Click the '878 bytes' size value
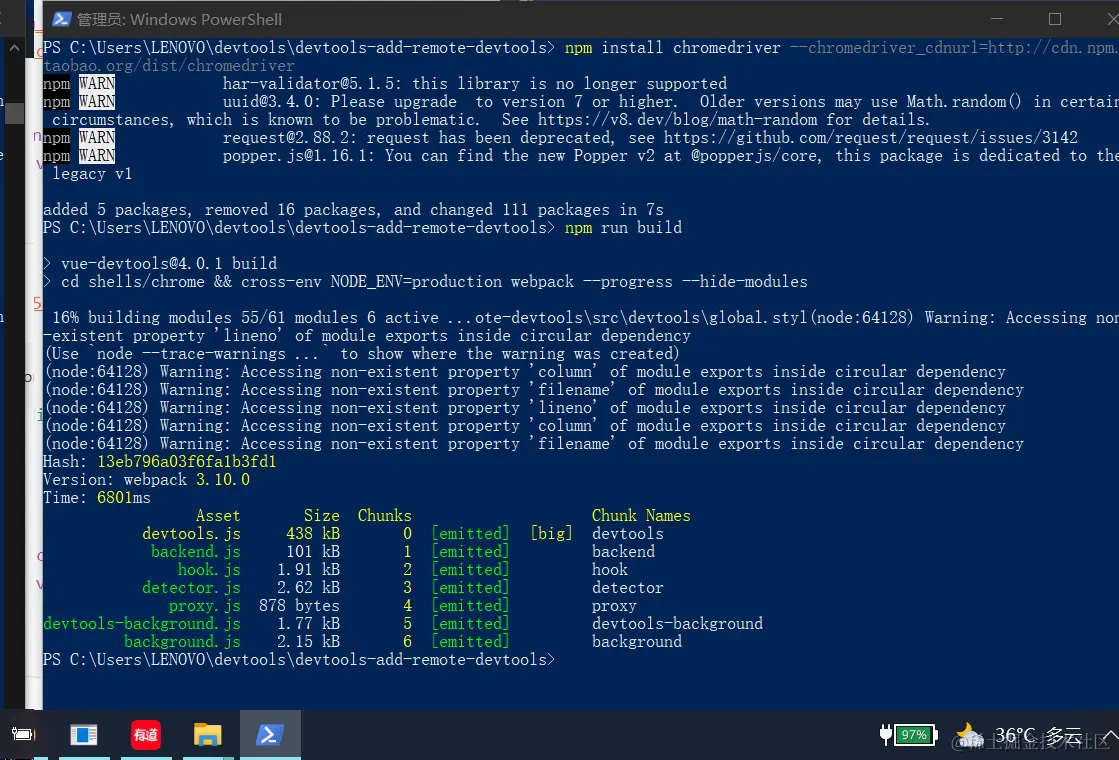This screenshot has width=1119, height=760. (299, 606)
